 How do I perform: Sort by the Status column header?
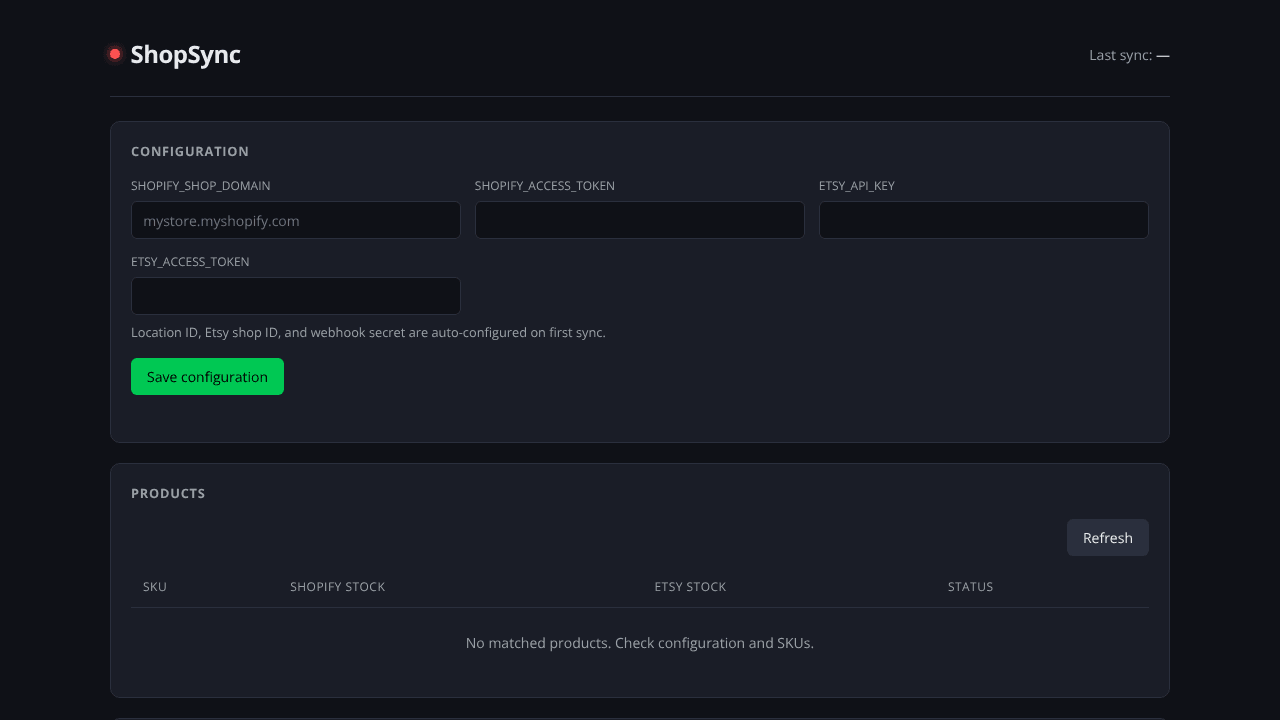coord(970,587)
